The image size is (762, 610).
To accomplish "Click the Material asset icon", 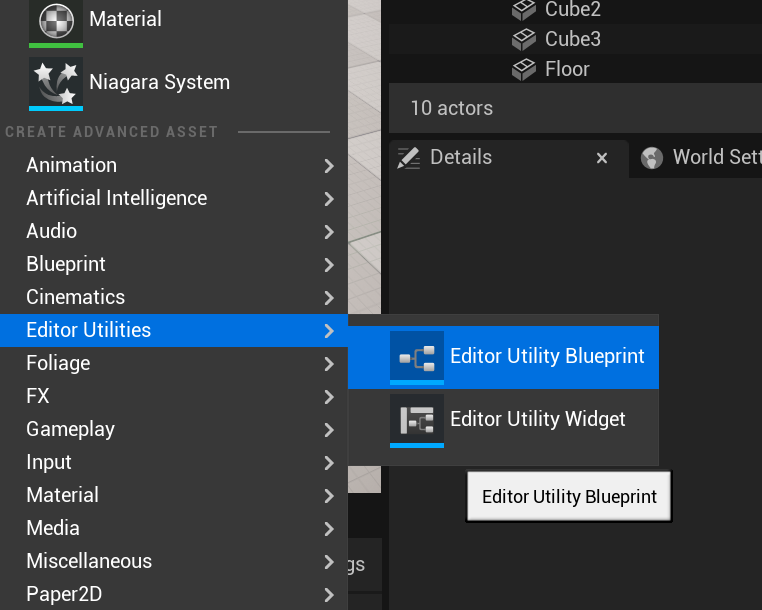I will [56, 20].
